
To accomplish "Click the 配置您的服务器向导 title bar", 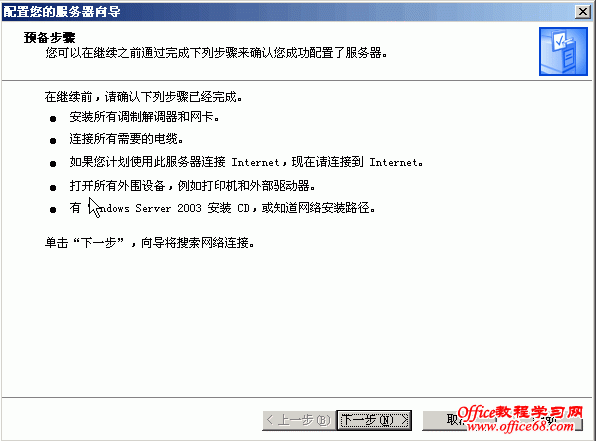I will tap(289, 12).
